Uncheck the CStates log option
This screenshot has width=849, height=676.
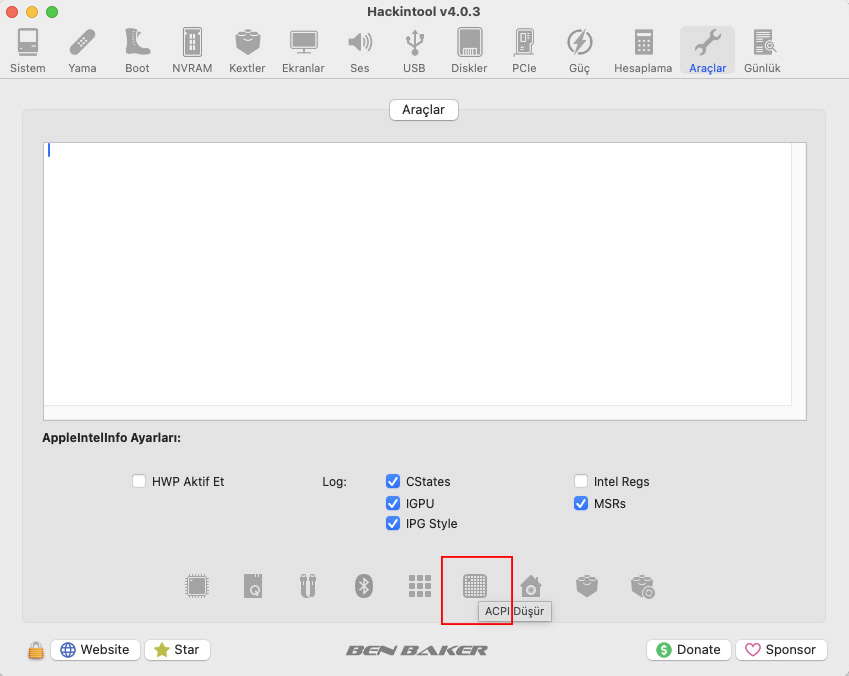393,481
